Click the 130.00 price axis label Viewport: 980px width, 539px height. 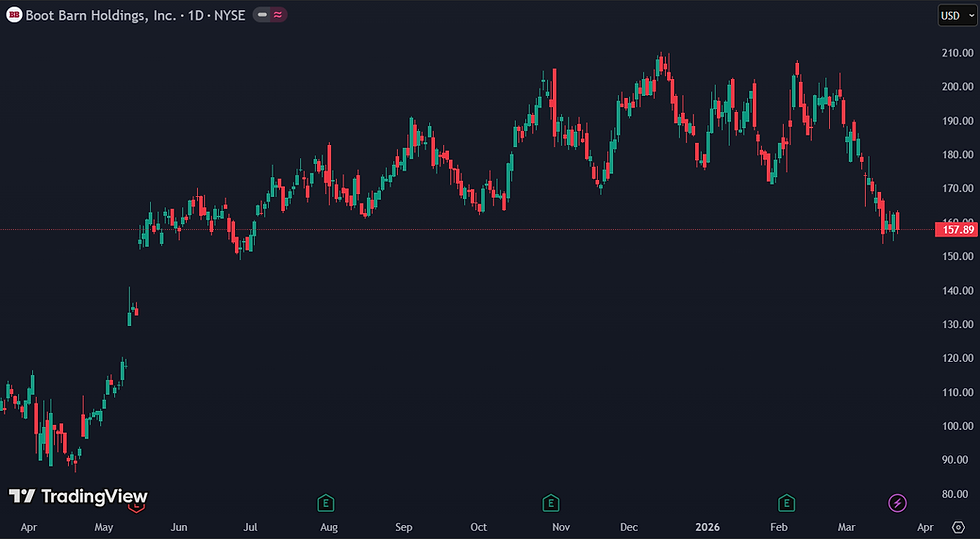[958, 324]
